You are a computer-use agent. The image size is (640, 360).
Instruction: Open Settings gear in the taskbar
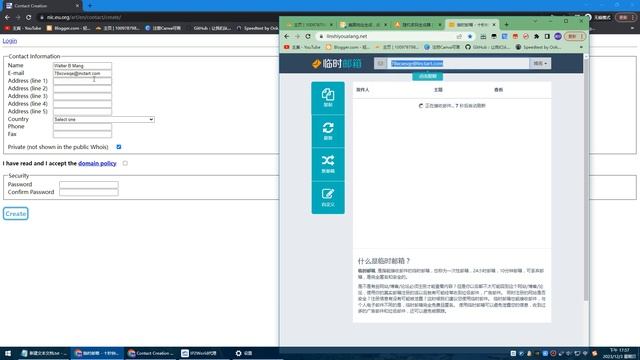pyautogui.click(x=243, y=353)
